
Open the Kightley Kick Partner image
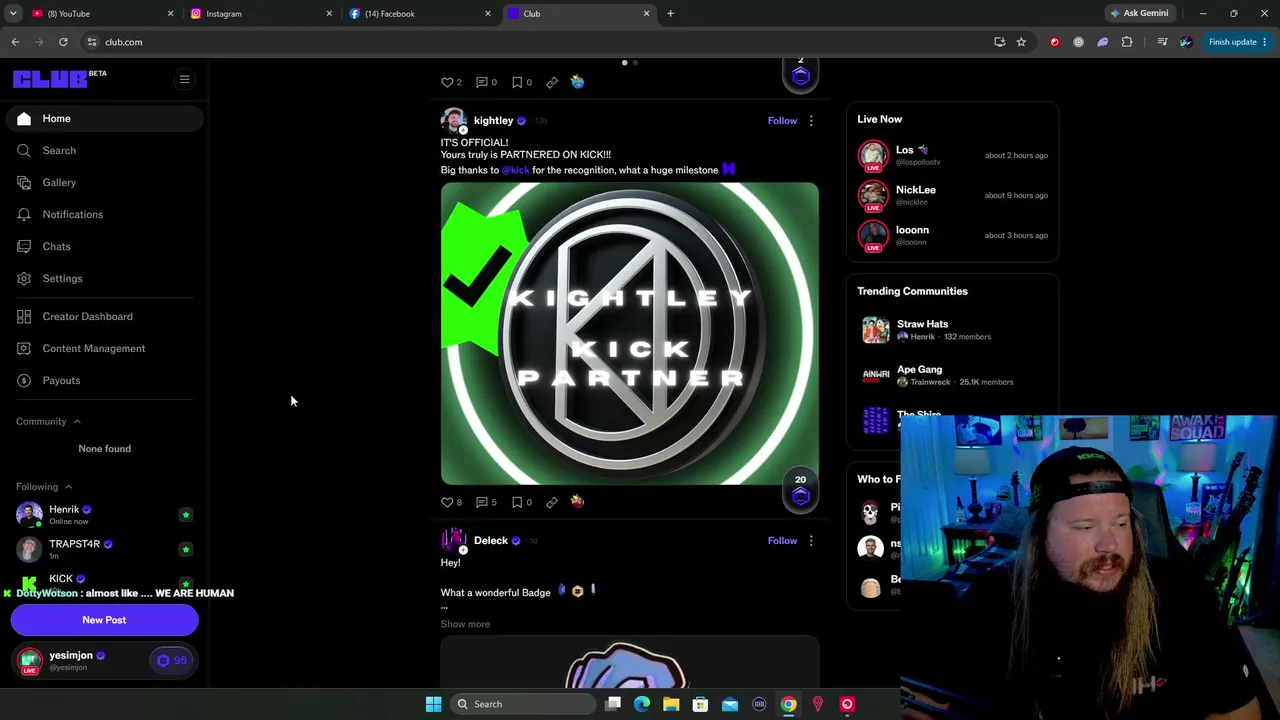click(x=629, y=333)
